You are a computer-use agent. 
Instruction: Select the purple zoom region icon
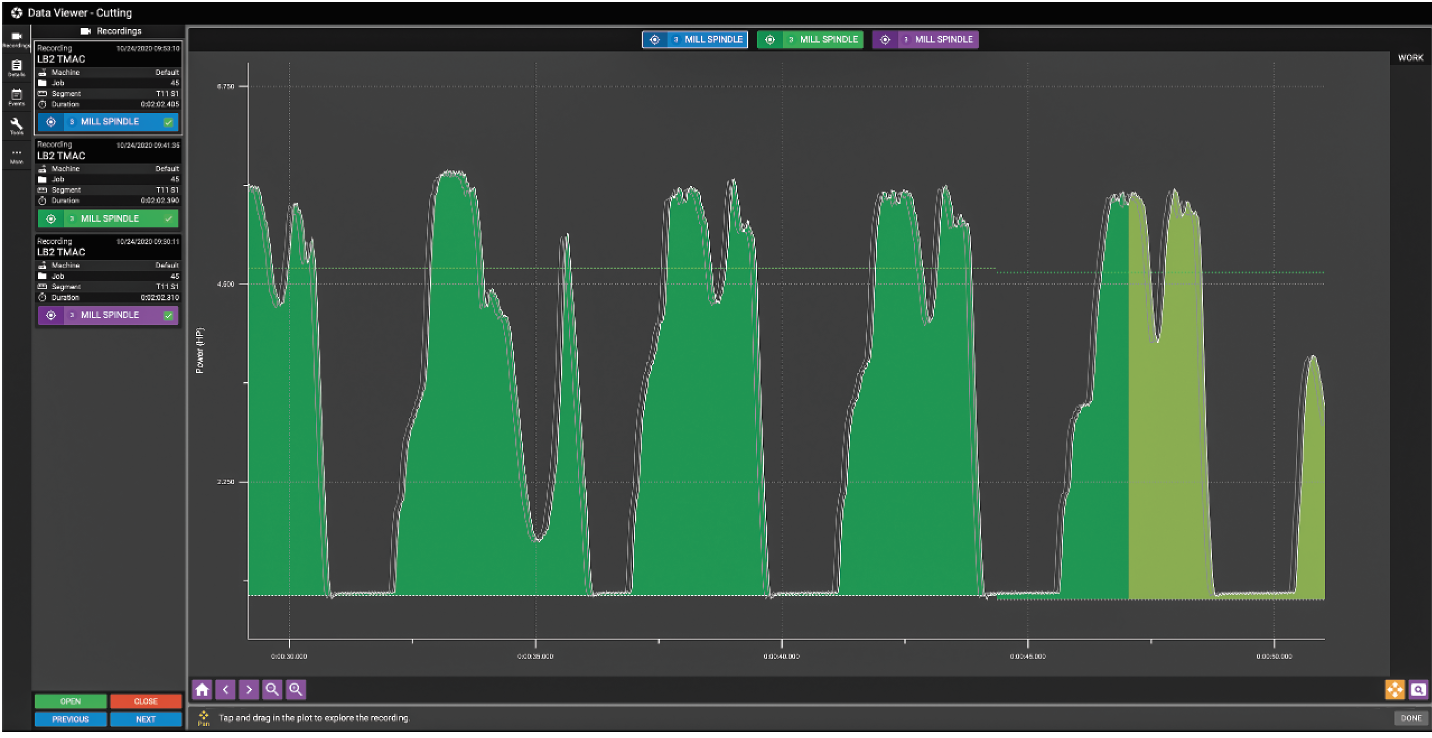click(1419, 689)
